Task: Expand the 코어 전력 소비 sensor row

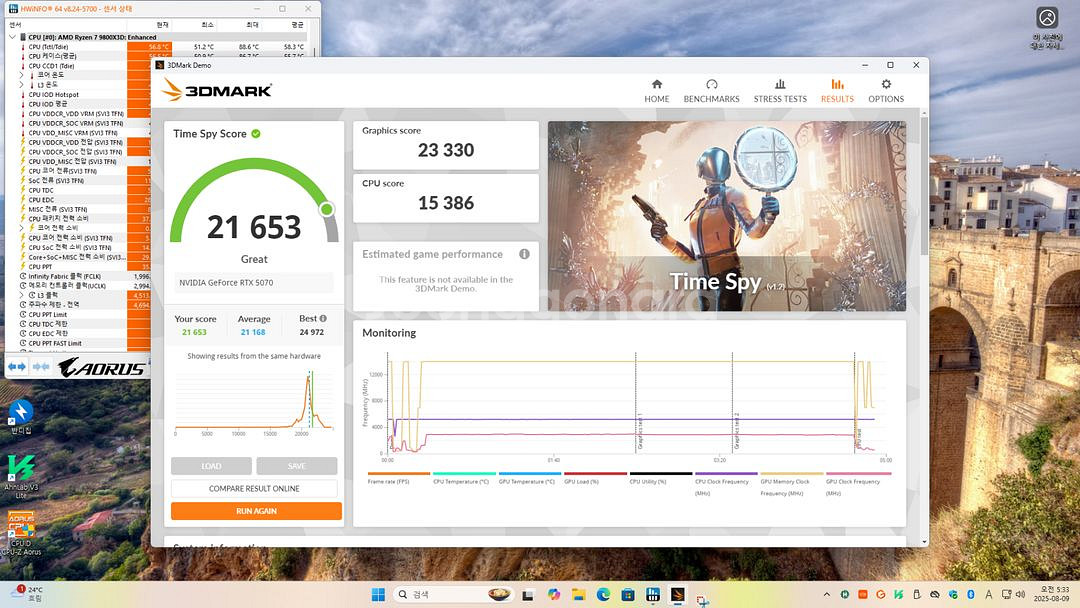Action: click(21, 228)
